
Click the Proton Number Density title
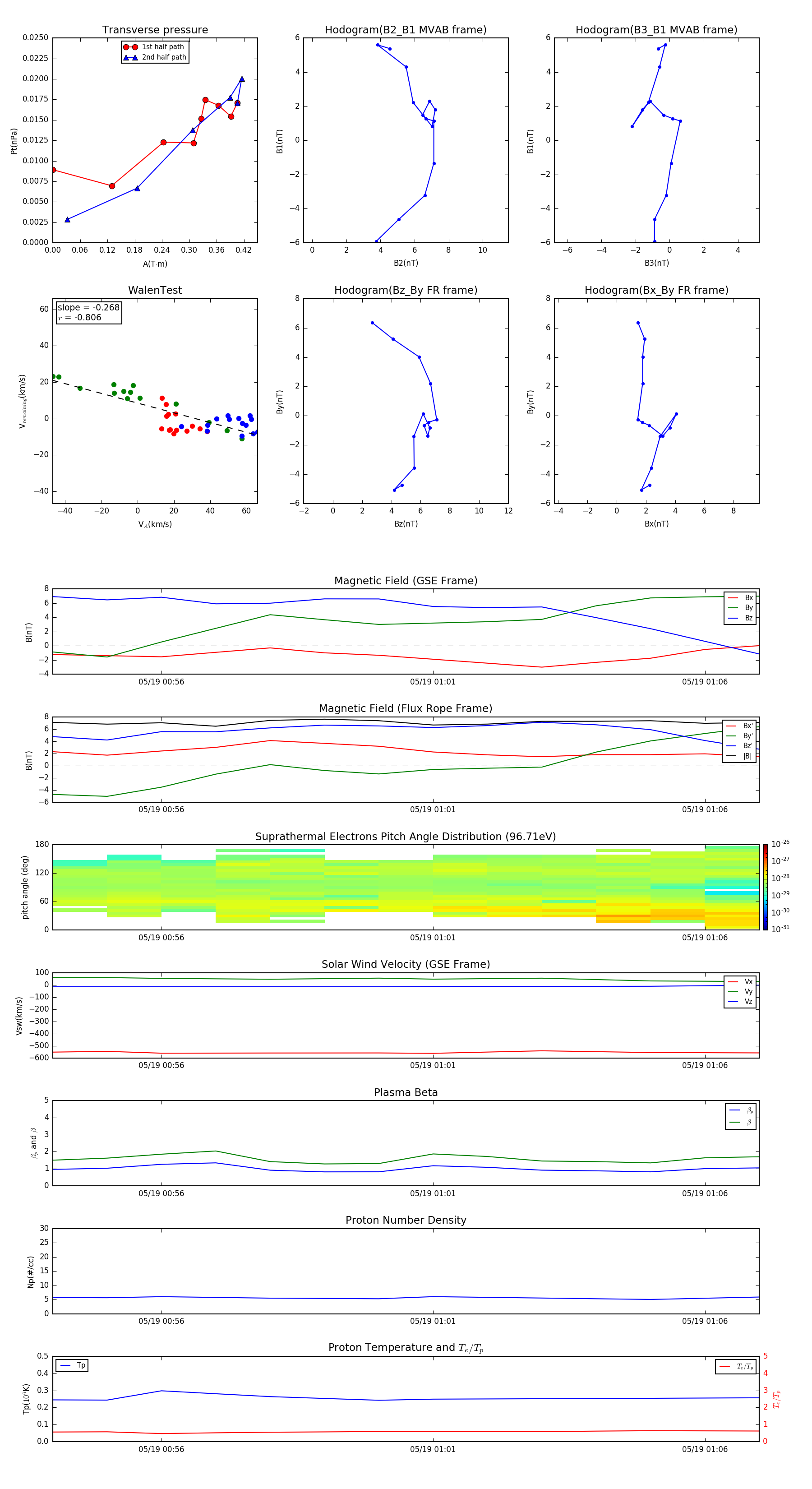coord(406,1220)
